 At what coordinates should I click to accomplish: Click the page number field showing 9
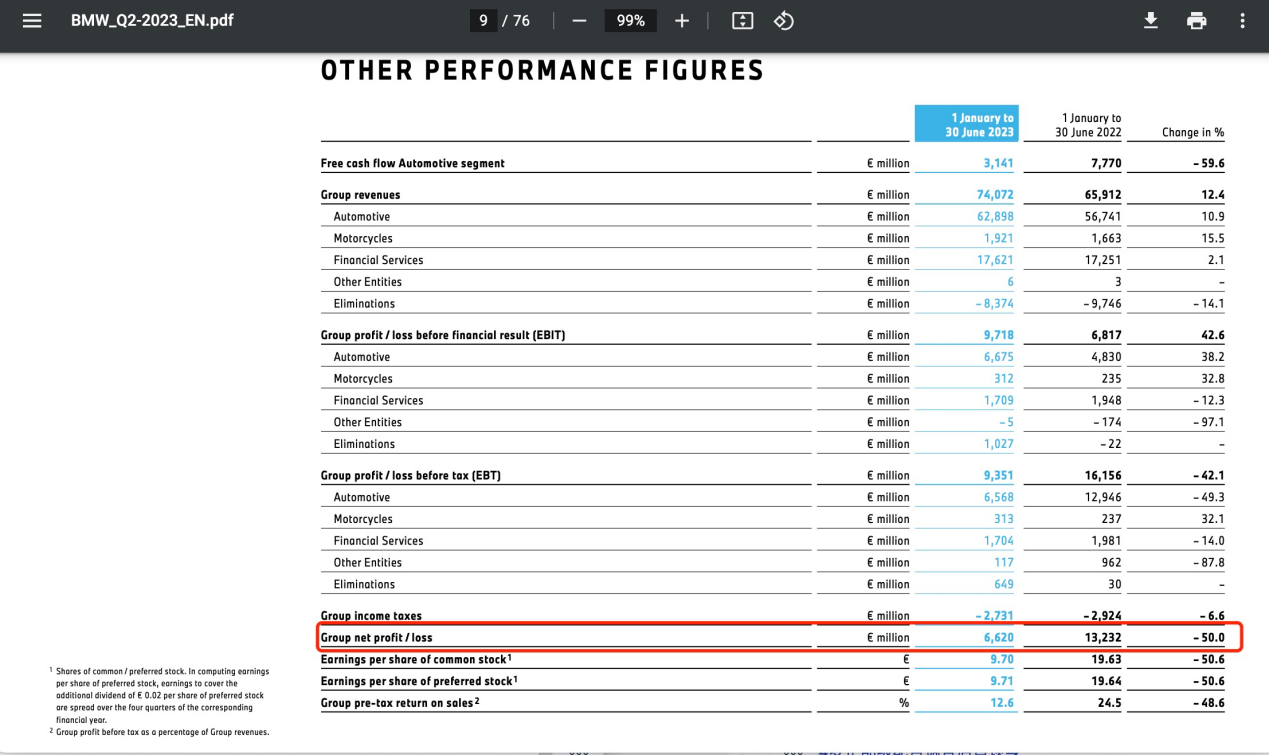tap(483, 21)
